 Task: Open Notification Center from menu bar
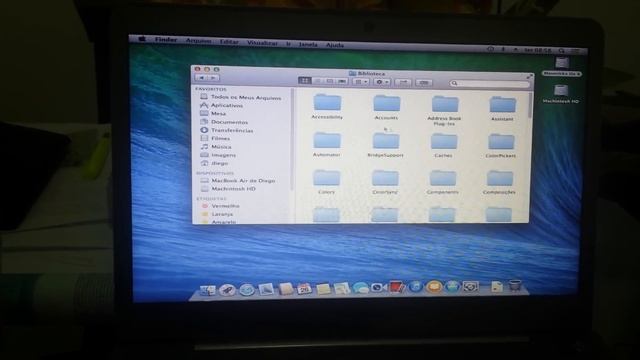(x=576, y=51)
